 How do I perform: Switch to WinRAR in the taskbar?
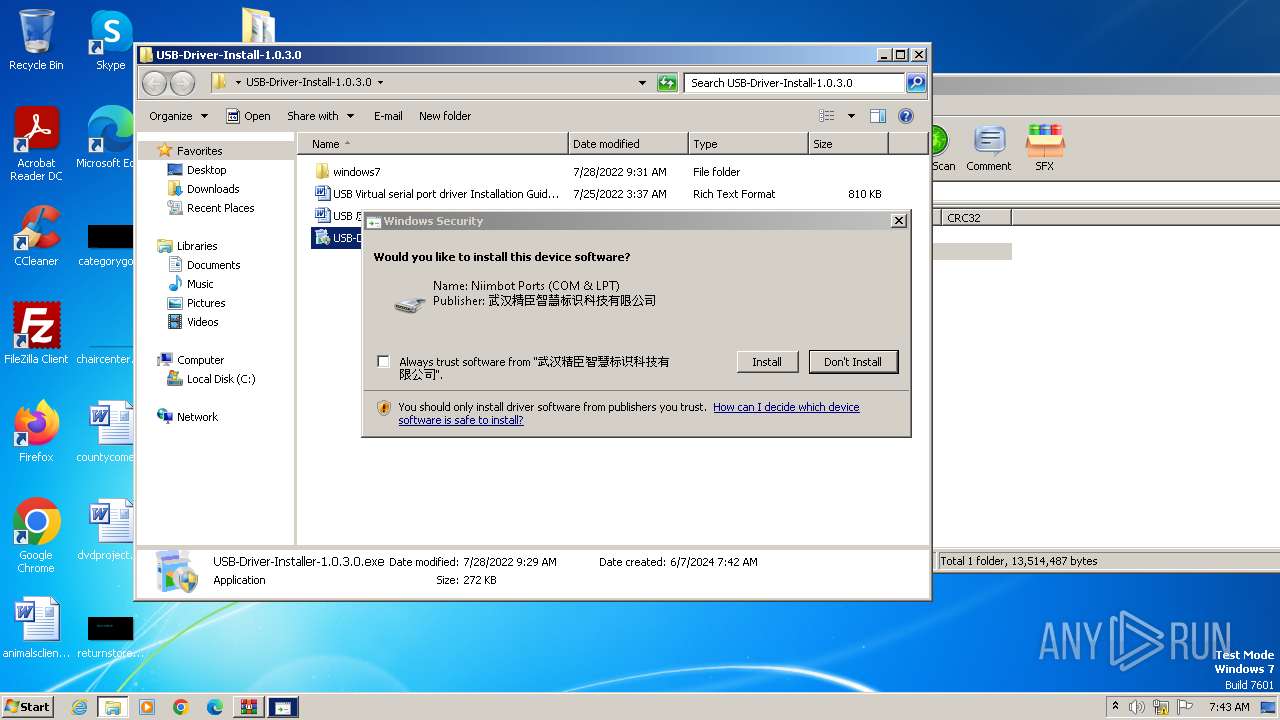[249, 707]
